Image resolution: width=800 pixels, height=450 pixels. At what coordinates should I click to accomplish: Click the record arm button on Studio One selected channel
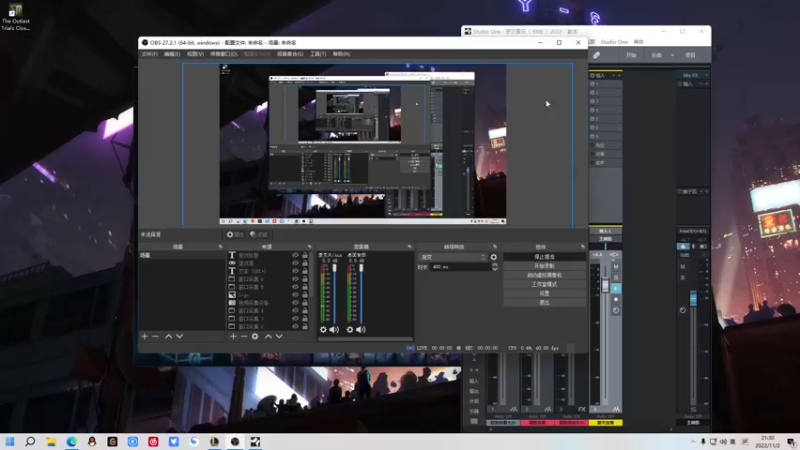[x=616, y=299]
